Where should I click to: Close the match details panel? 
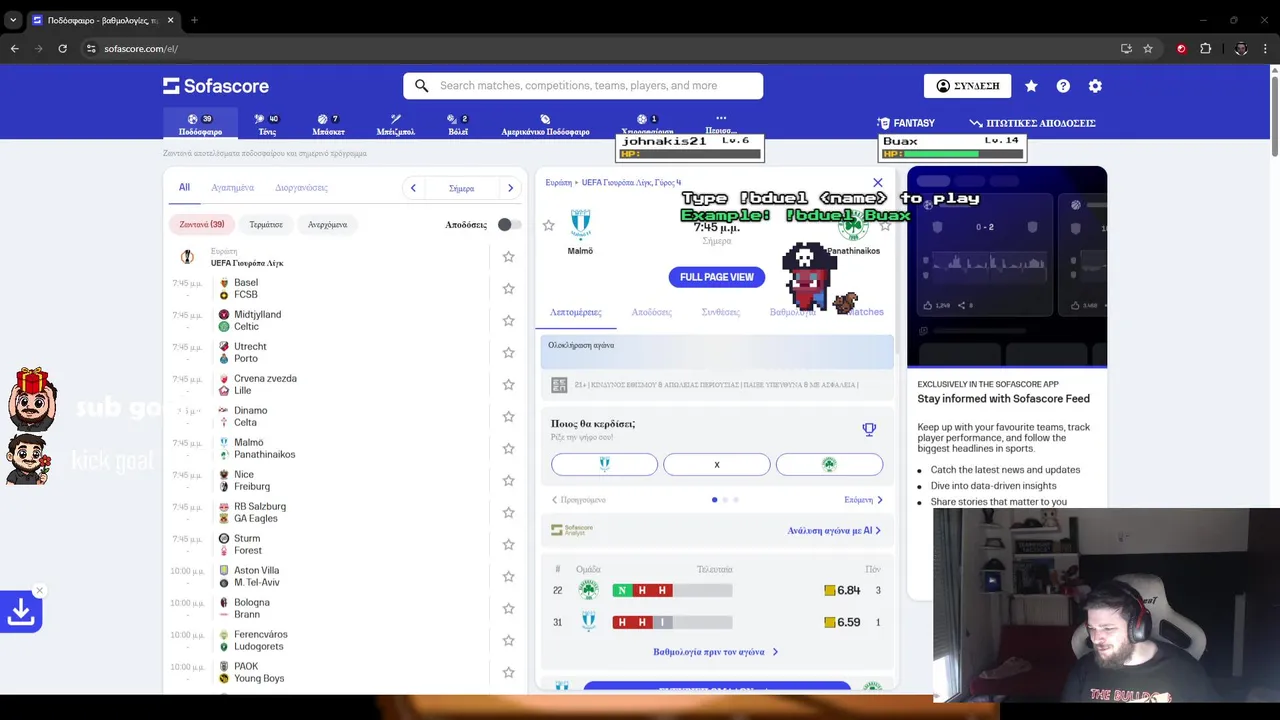(878, 183)
